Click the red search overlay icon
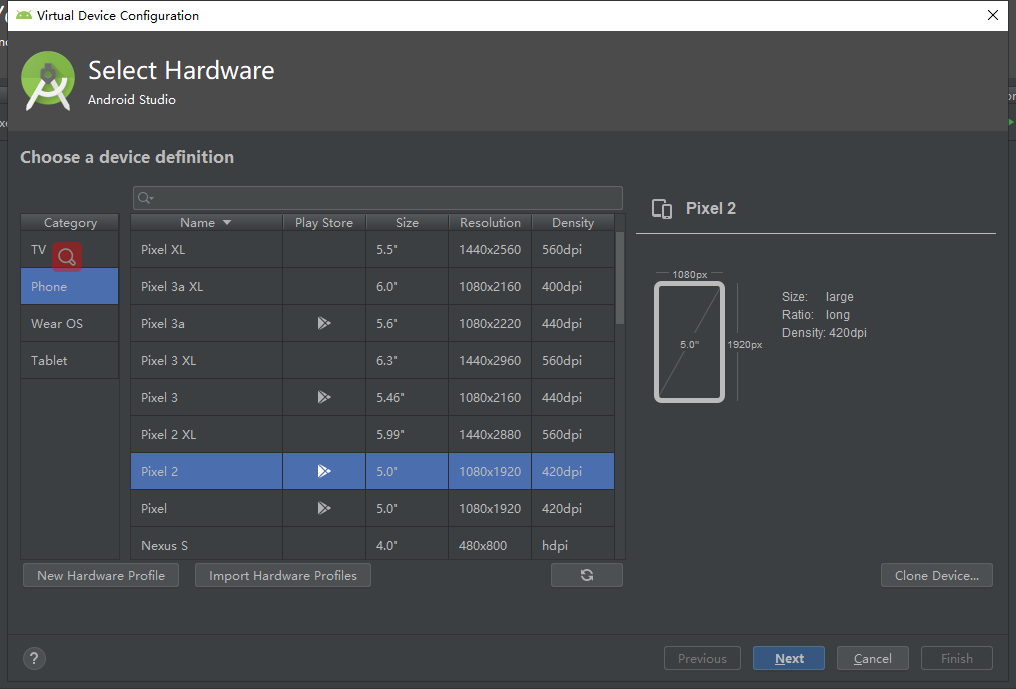Image resolution: width=1016 pixels, height=689 pixels. (67, 257)
